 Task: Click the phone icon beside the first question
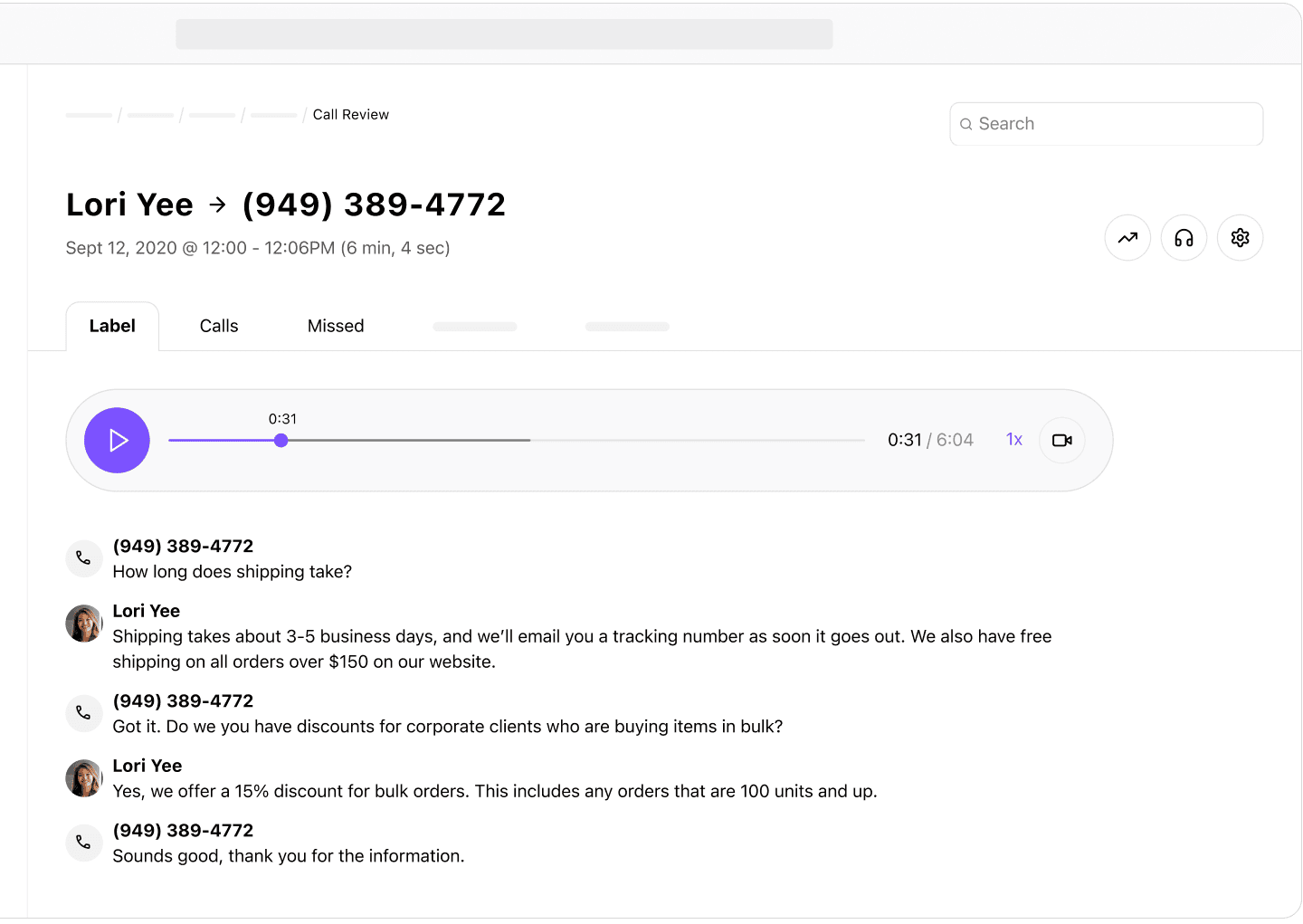click(84, 558)
